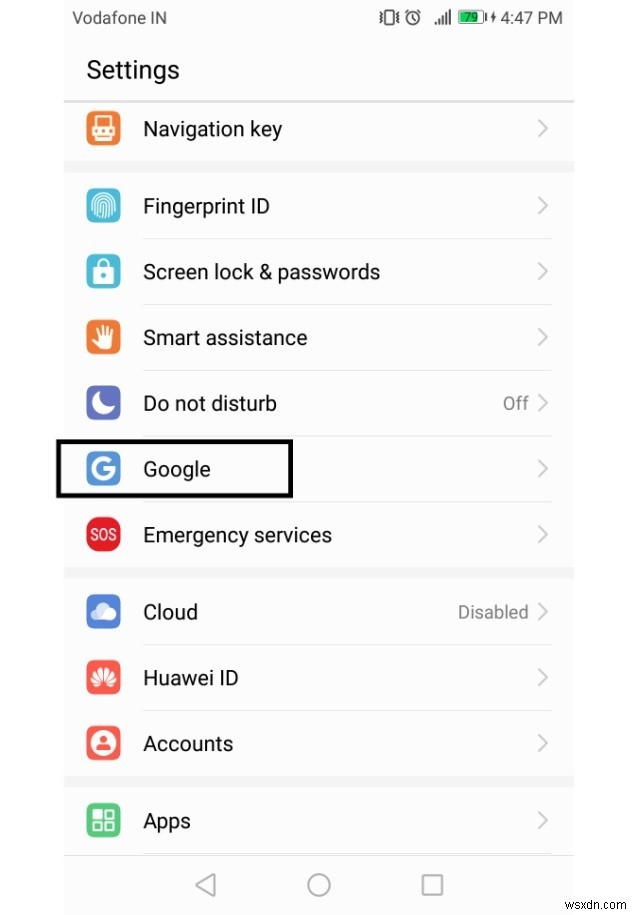Viewport: 638px width, 915px height.
Task: Tap the Accounts person icon
Action: coord(103,744)
